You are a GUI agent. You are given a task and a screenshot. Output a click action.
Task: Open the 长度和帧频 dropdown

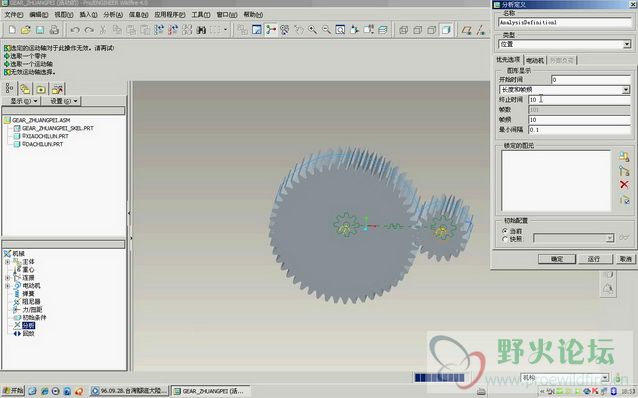[x=565, y=90]
